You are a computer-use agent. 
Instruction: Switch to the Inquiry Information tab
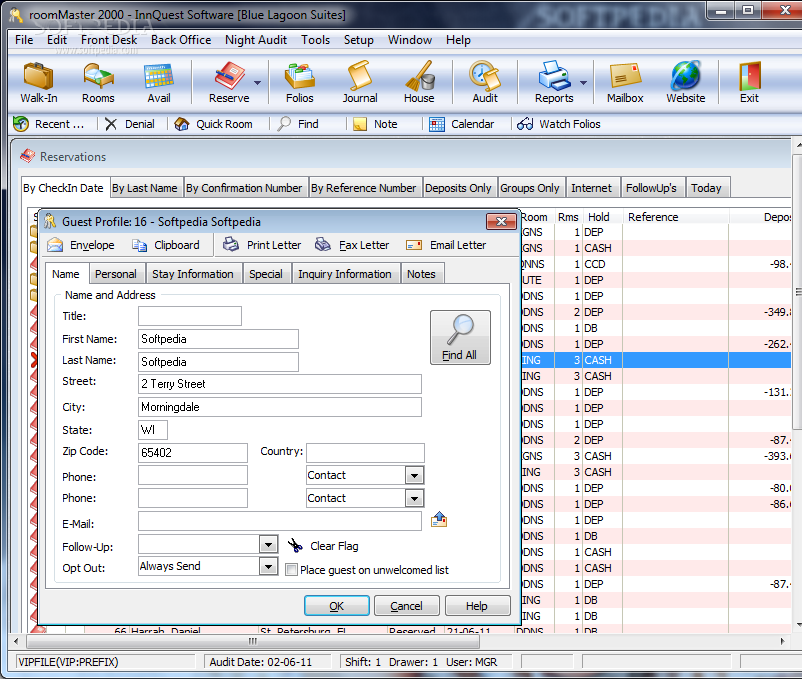coord(345,274)
